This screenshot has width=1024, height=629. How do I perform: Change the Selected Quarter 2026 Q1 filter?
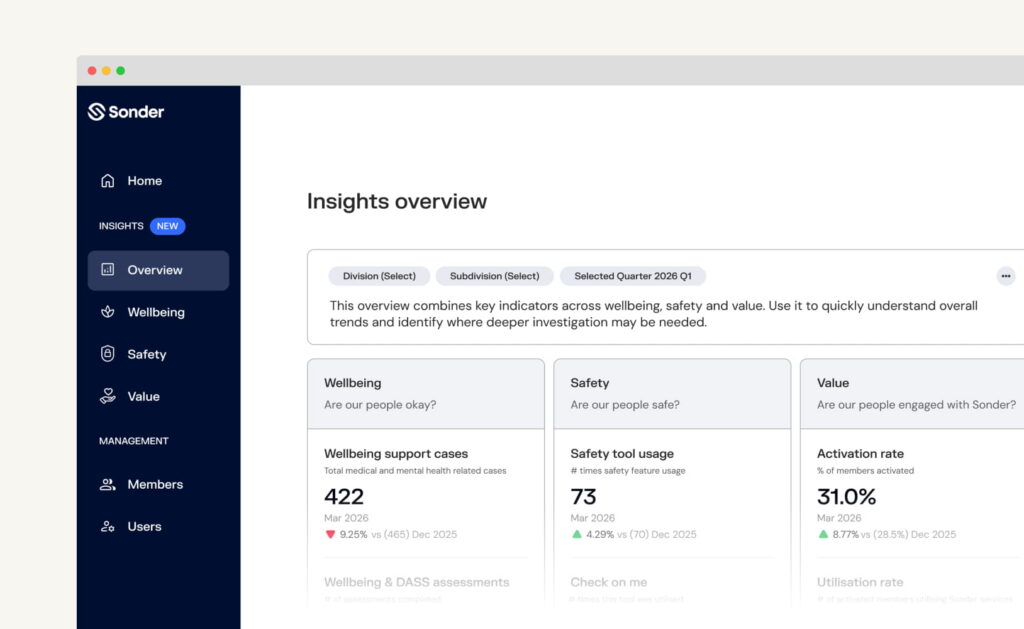(x=632, y=276)
